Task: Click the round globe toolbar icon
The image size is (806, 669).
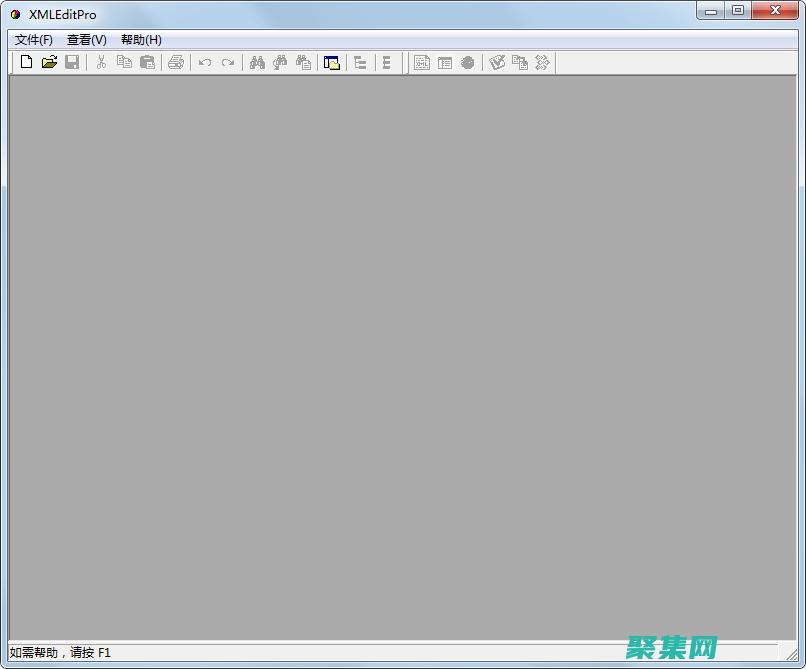Action: coord(467,62)
